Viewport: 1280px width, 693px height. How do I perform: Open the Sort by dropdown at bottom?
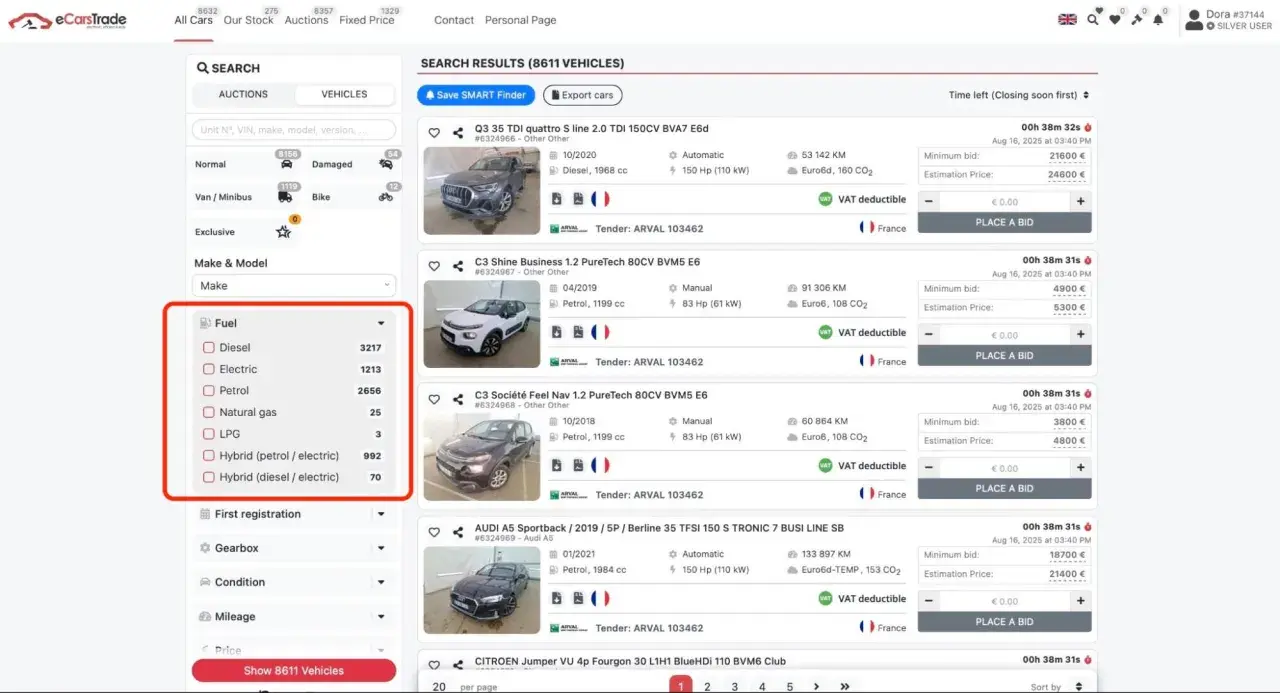(x=1058, y=687)
